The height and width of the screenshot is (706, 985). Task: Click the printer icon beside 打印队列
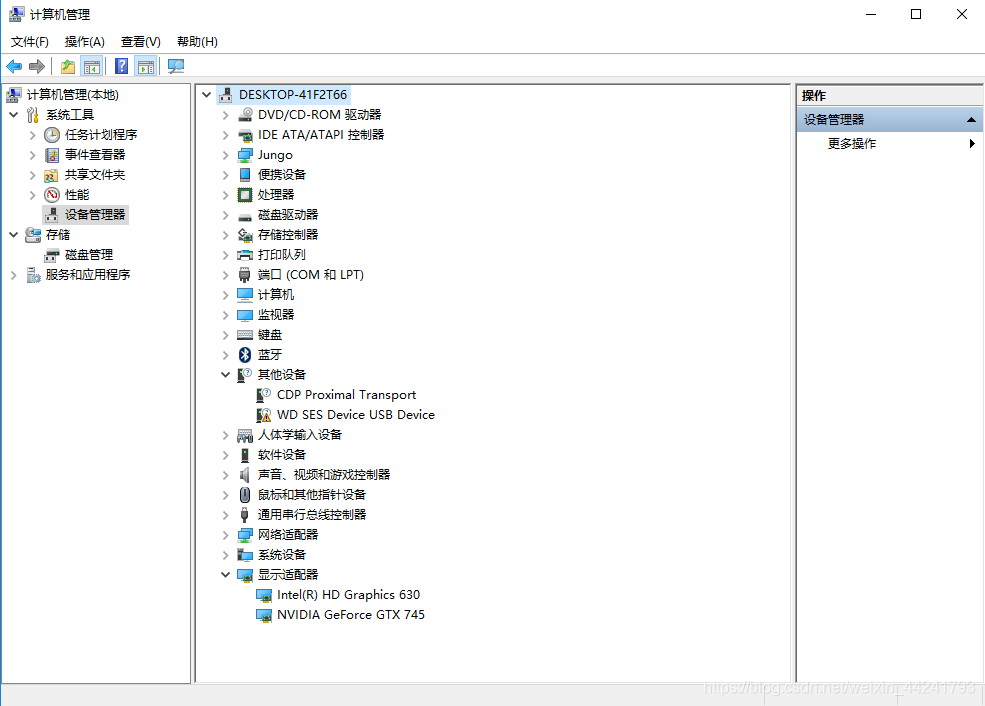point(245,255)
